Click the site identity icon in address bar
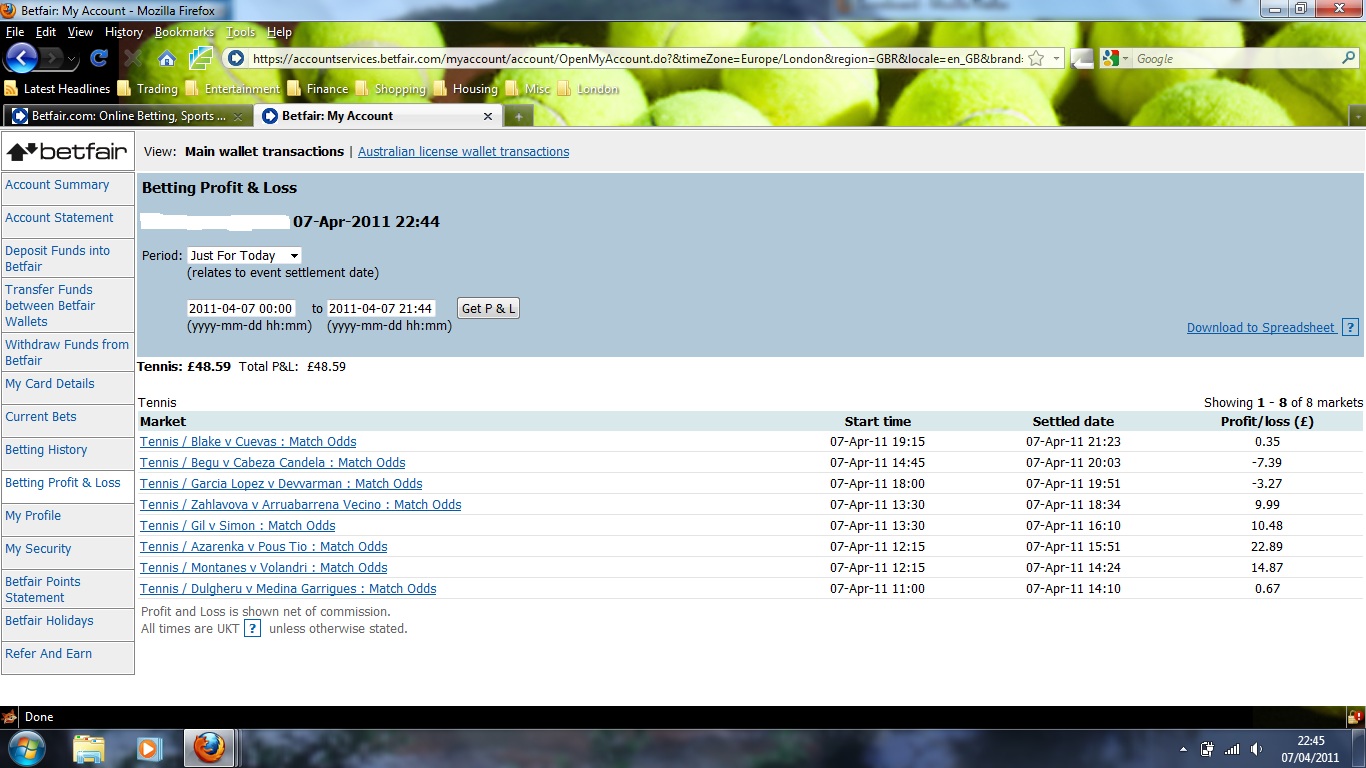Viewport: 1366px width, 768px height. pos(236,59)
